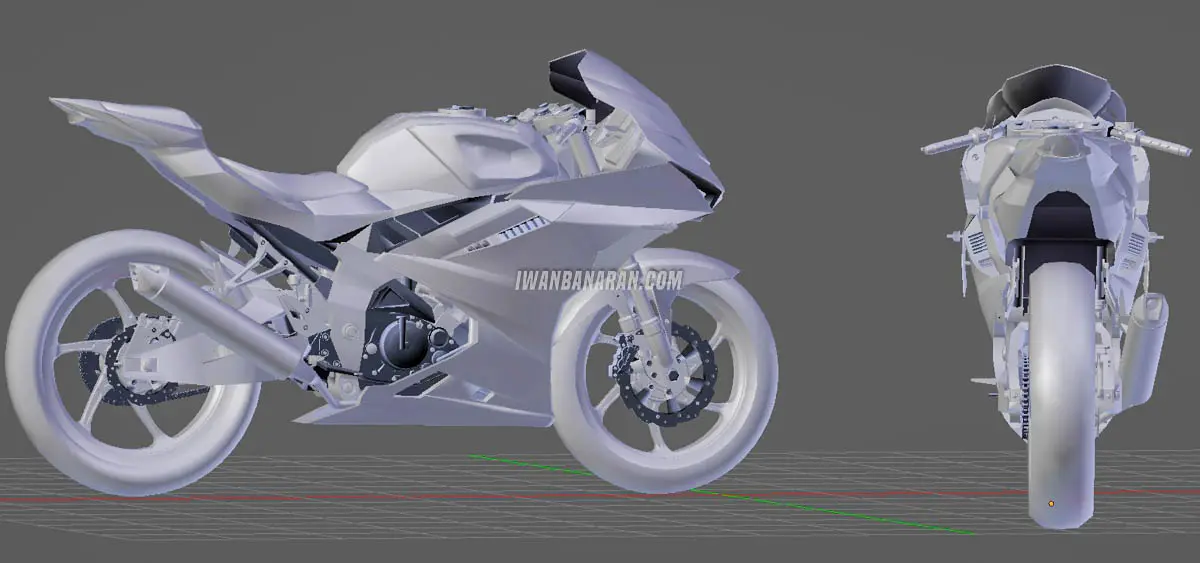The height and width of the screenshot is (563, 1200).
Task: Pick the front brake disc on side-view bike
Action: click(x=666, y=372)
